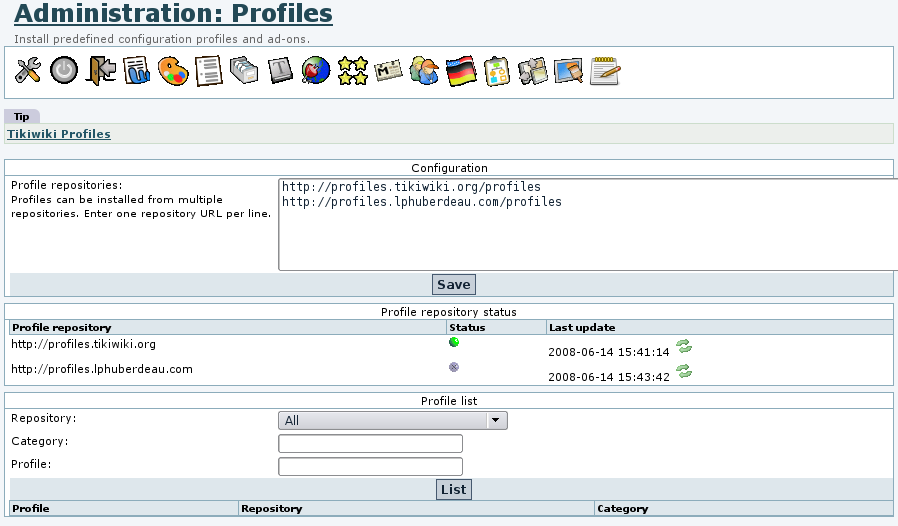Open the Repository dropdown set to All
The image size is (898, 526).
click(392, 421)
